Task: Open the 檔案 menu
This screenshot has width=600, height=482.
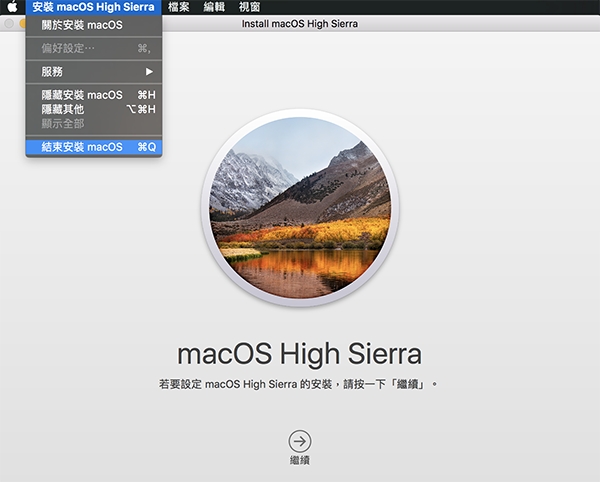Action: [x=179, y=7]
